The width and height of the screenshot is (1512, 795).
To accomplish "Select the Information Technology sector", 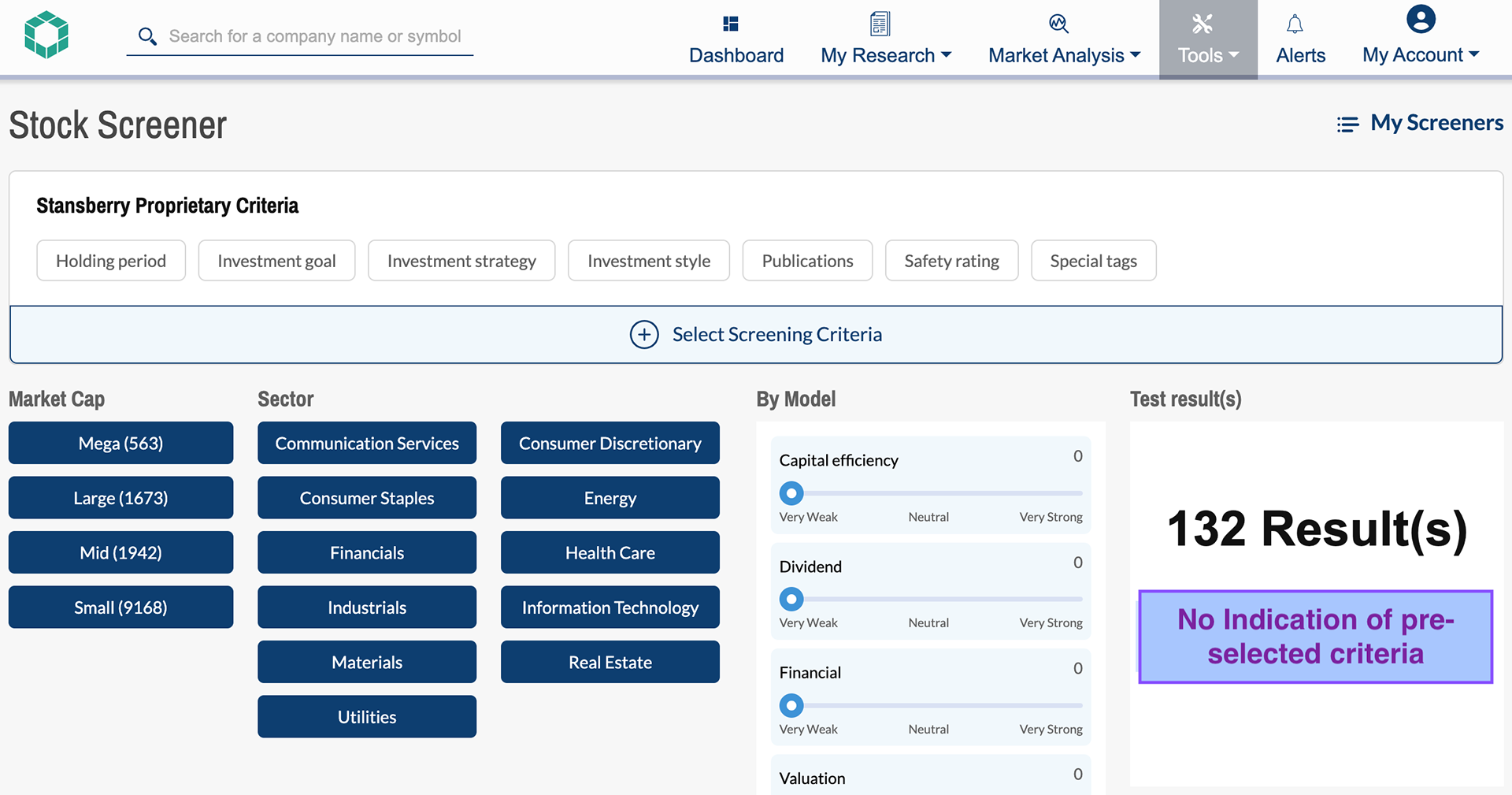I will tap(610, 607).
